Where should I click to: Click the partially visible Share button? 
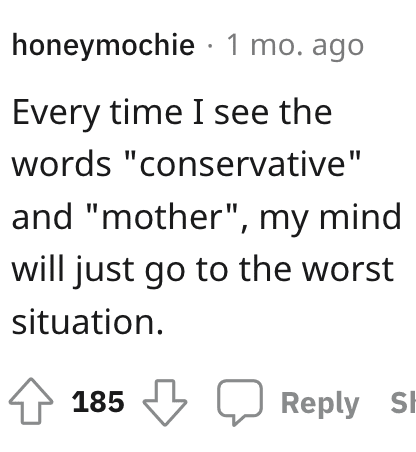(x=403, y=403)
